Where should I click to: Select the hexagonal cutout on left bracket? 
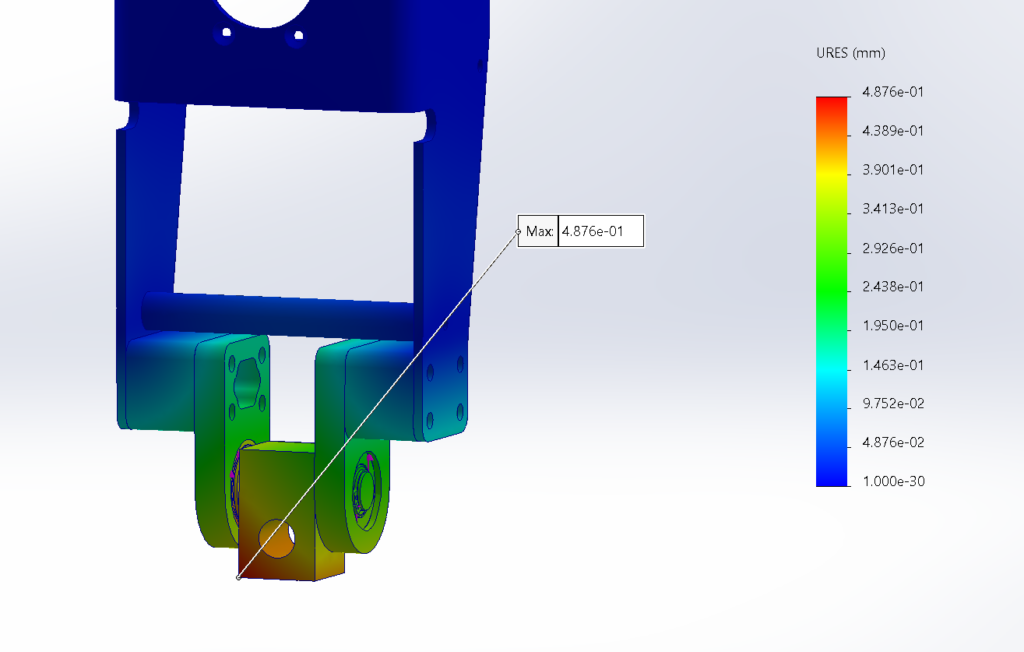[x=247, y=383]
